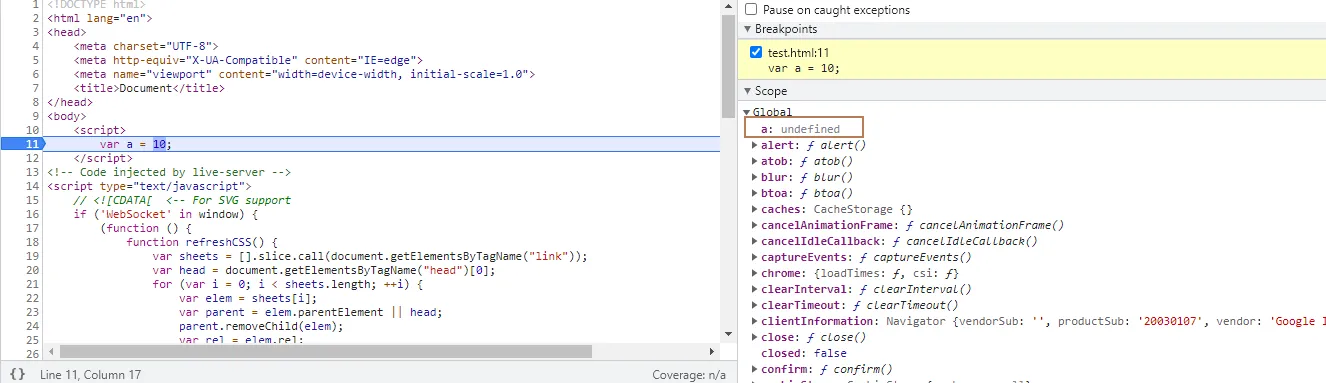Collapse the Scope section
The image size is (1326, 383).
pos(747,91)
